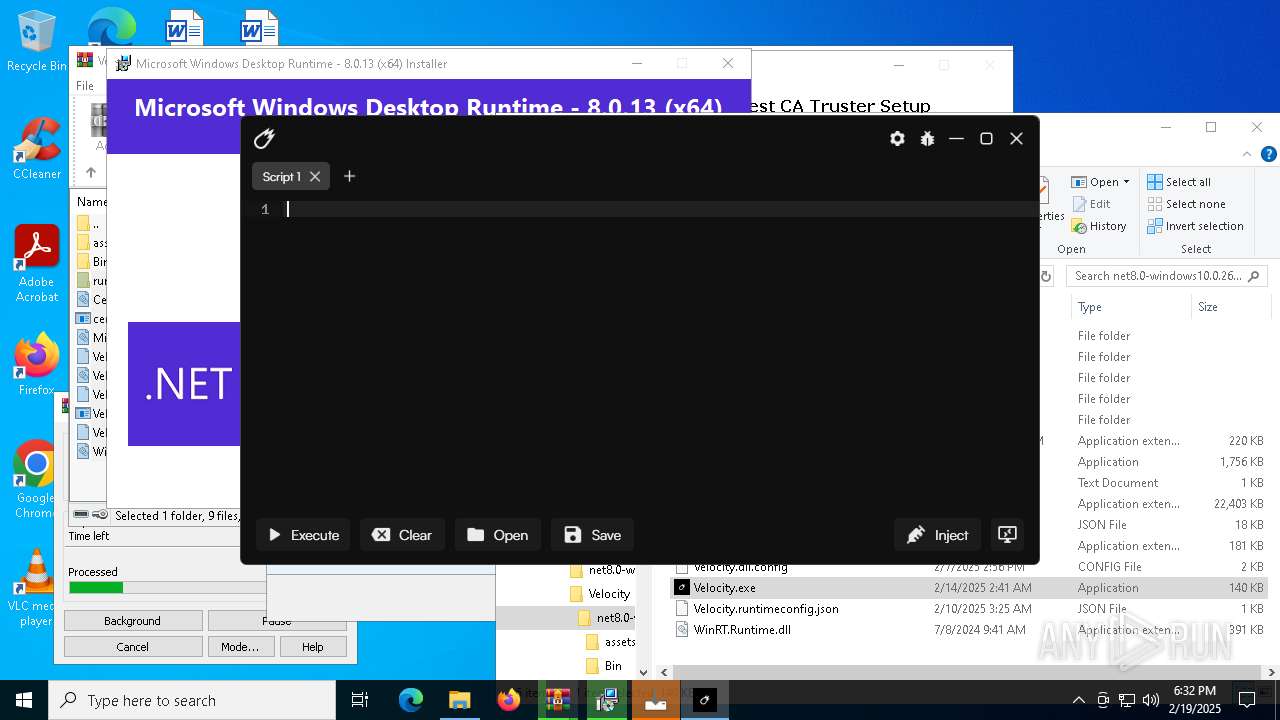Click the screen icon beside Inject
This screenshot has width=1280, height=720.
(1007, 535)
